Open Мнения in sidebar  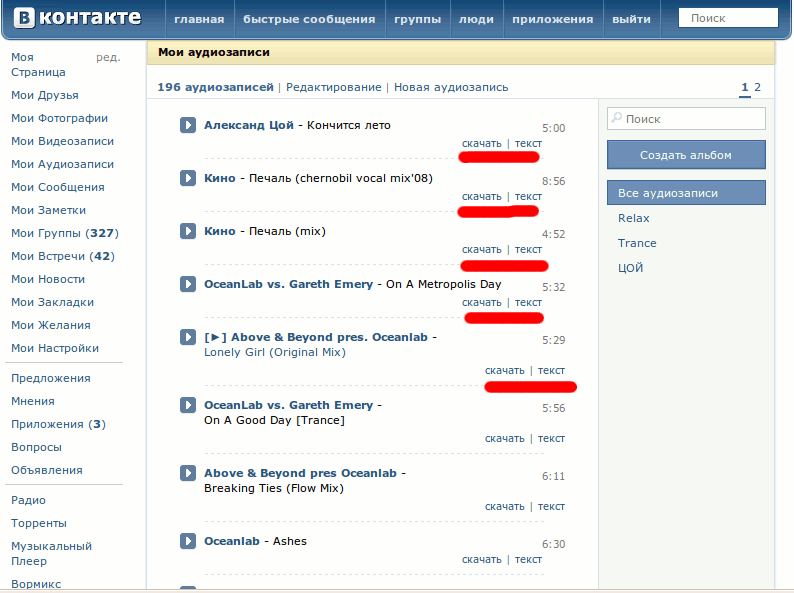[x=32, y=401]
